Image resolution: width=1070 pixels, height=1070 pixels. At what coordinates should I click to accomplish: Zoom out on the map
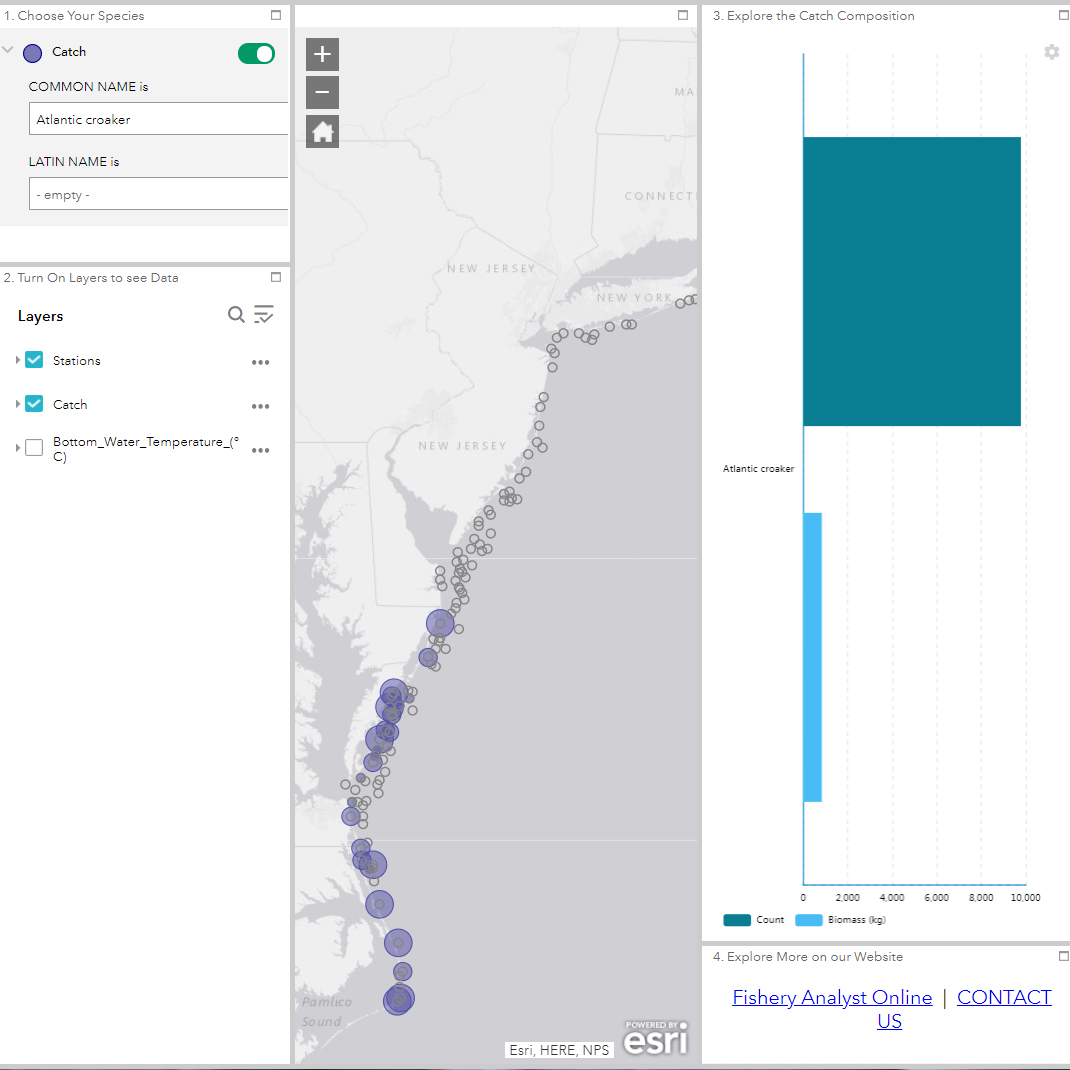click(x=322, y=93)
